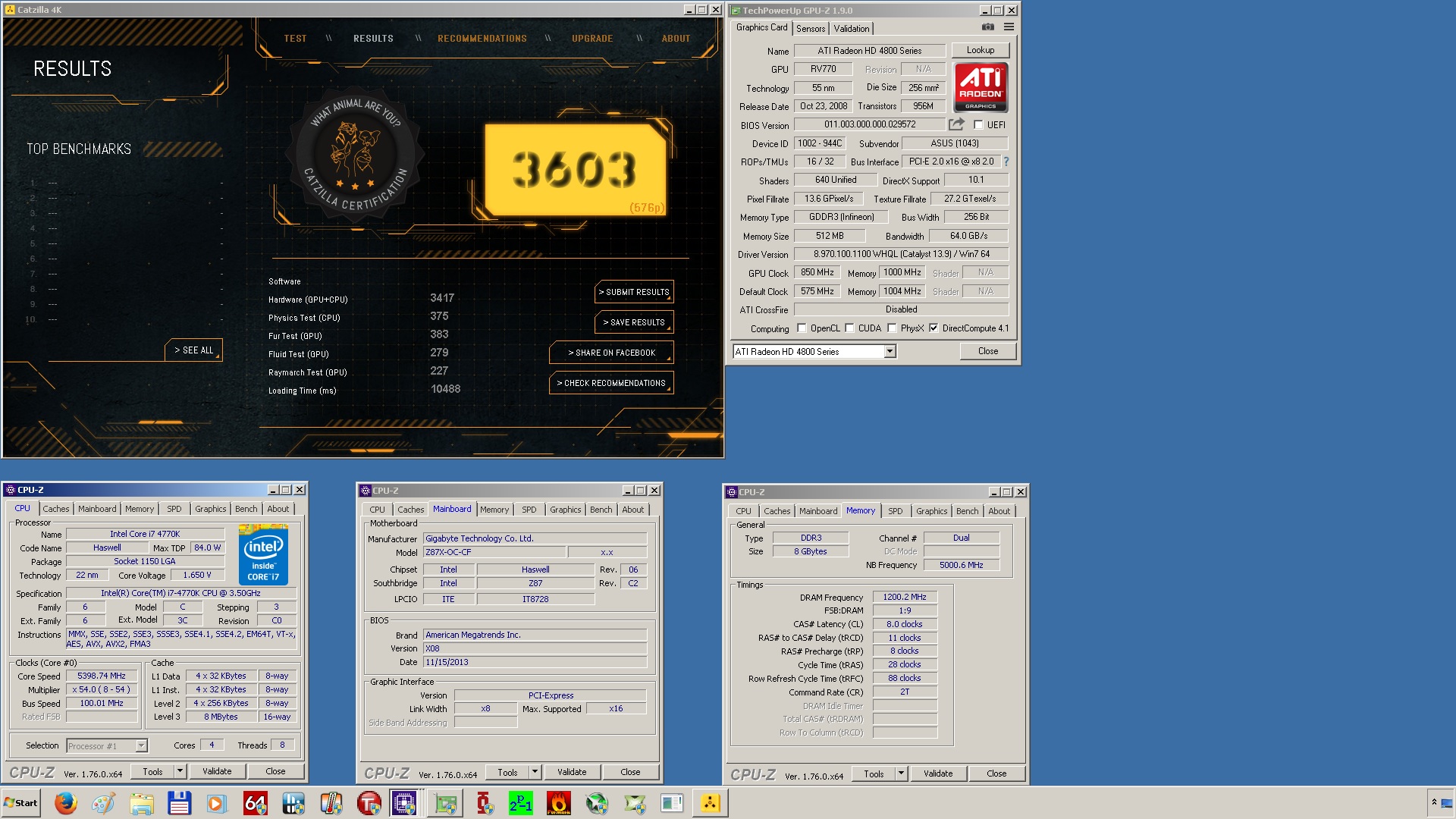Toggle the OpenCL checkbox
Screen dimensions: 1456x819
[802, 328]
